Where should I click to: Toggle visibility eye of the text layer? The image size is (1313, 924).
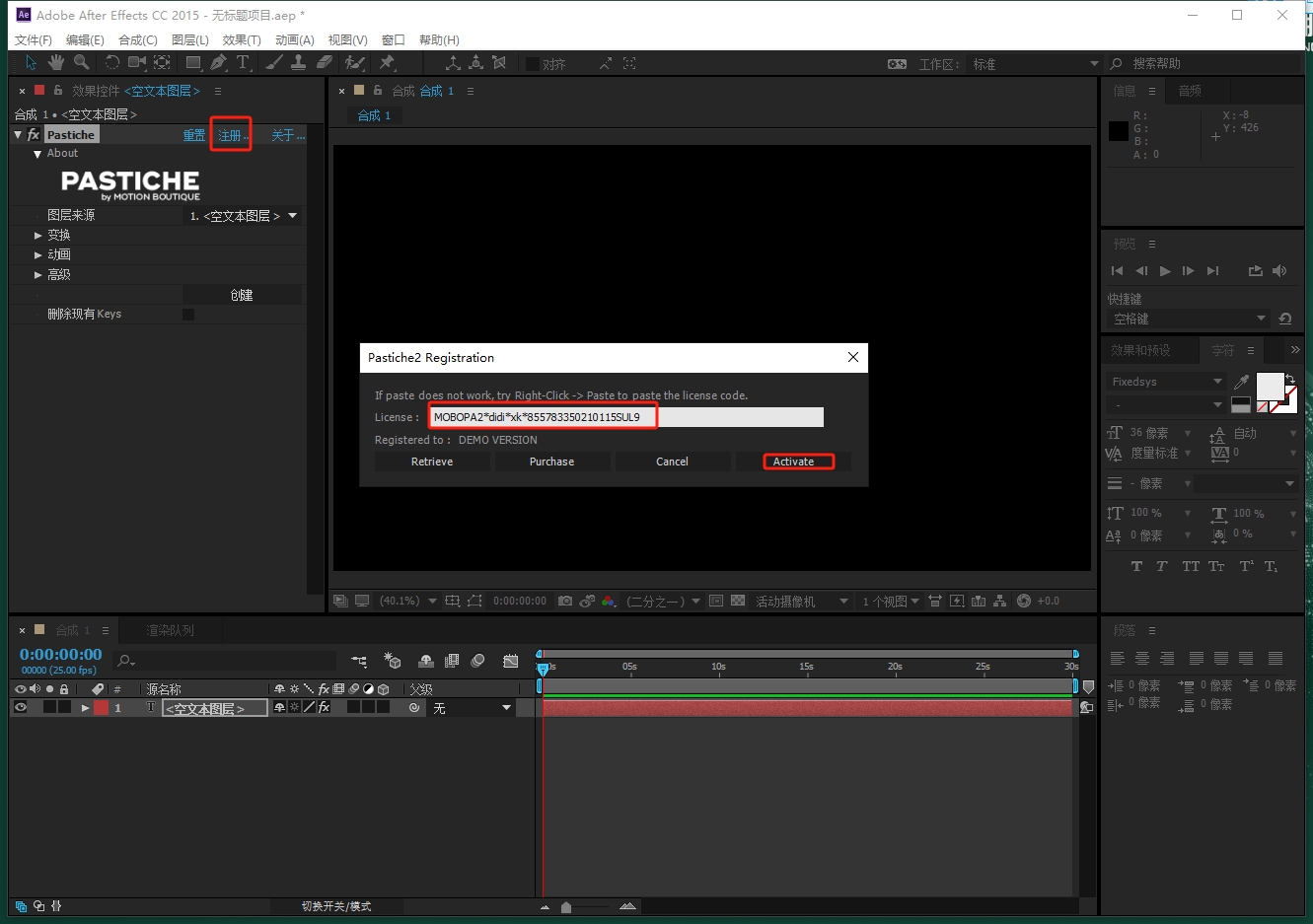pos(20,707)
